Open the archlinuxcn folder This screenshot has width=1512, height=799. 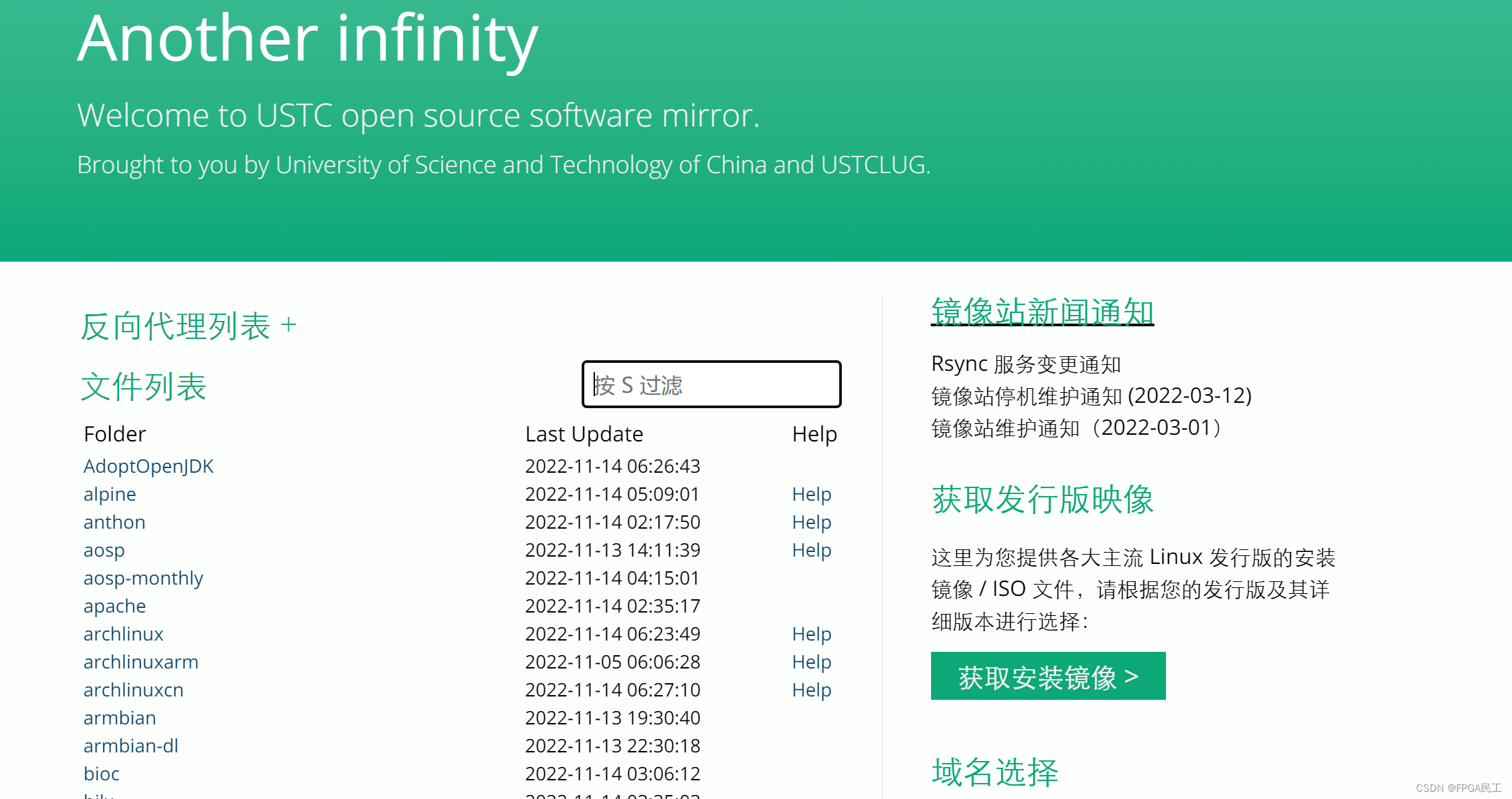(133, 690)
